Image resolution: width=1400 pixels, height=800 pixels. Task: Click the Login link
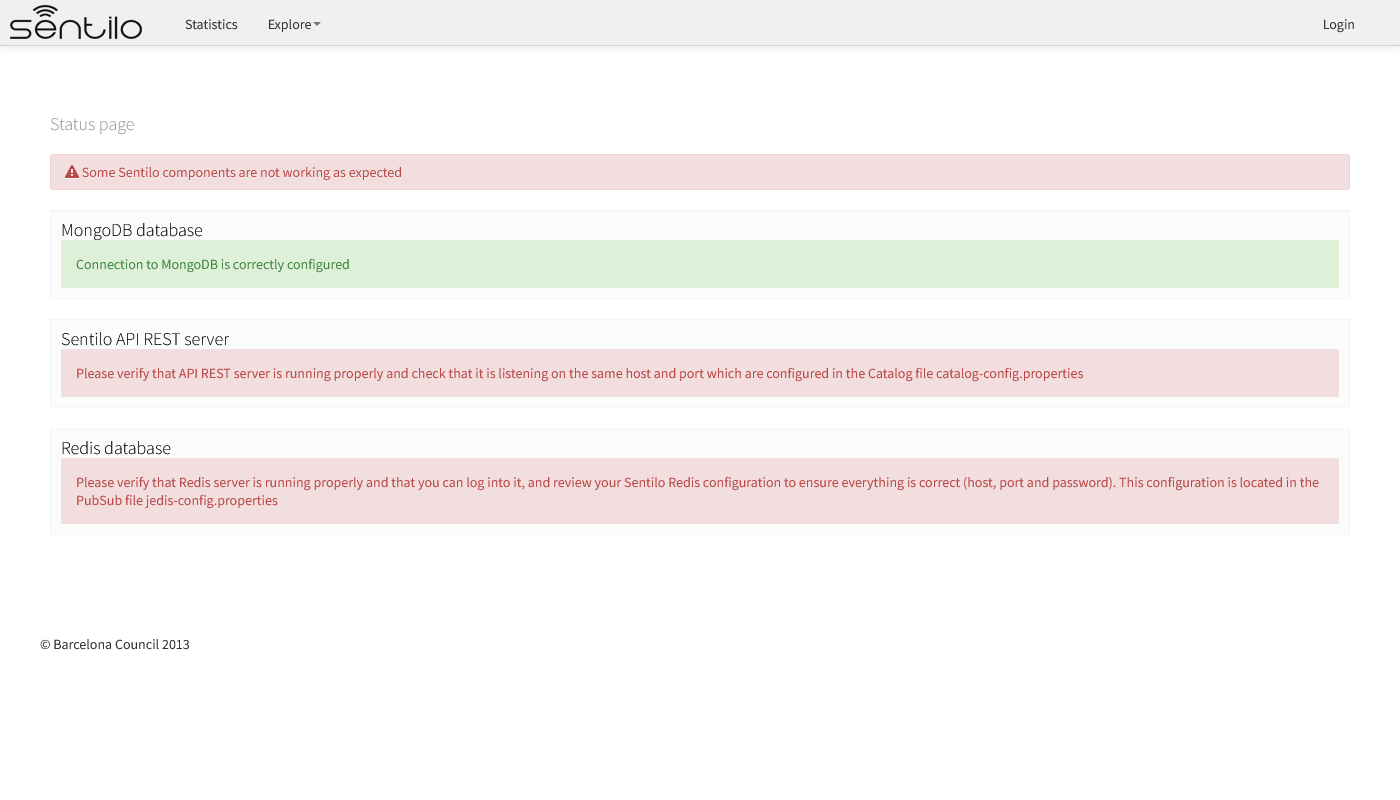click(1338, 24)
